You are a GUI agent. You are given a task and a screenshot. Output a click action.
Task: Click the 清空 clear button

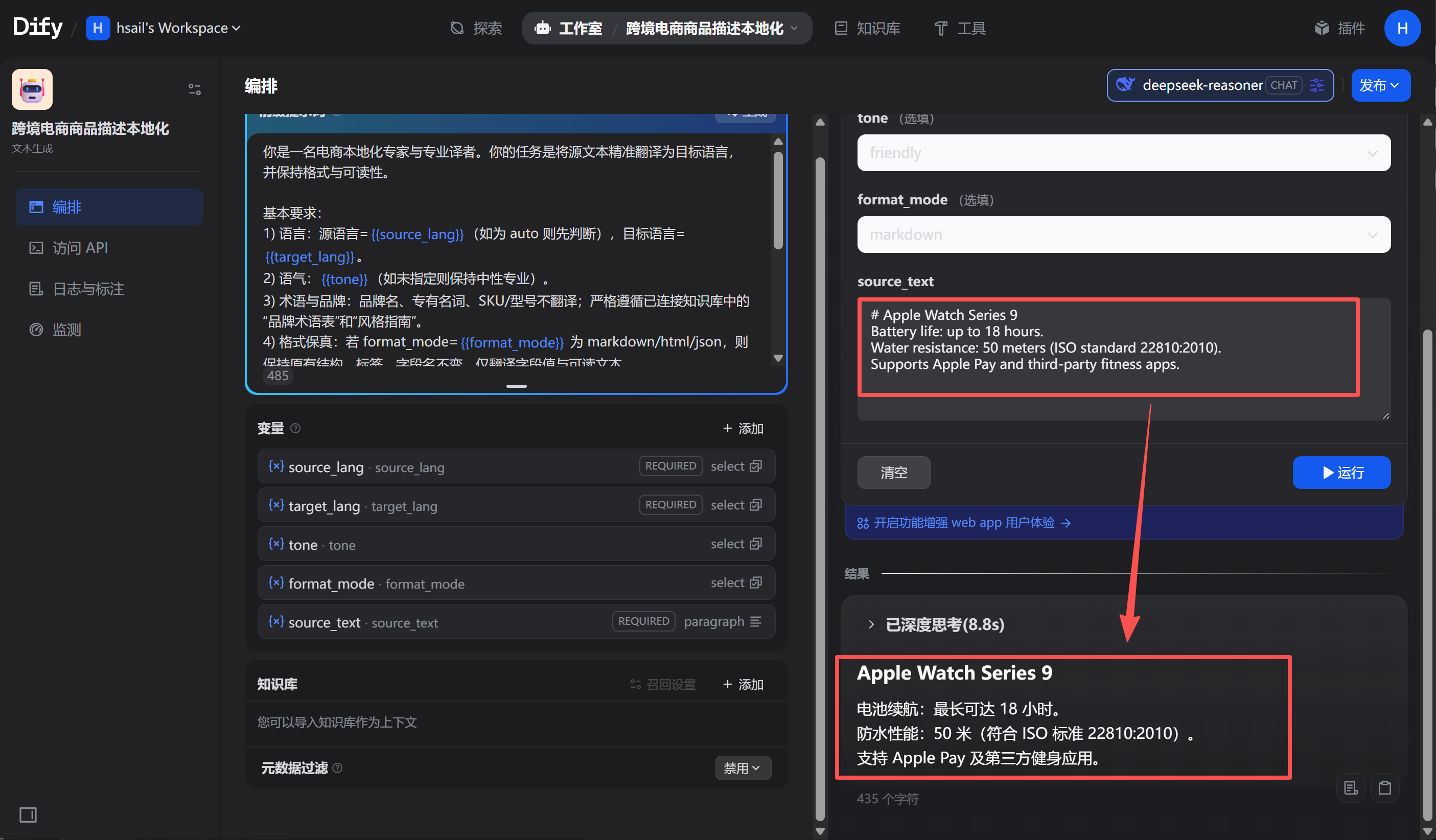(893, 473)
